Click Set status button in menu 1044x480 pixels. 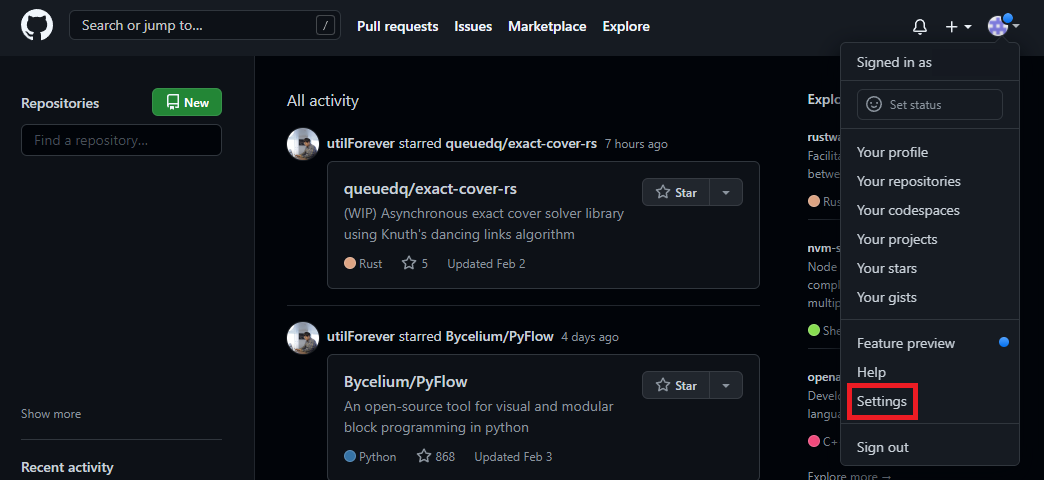[929, 105]
